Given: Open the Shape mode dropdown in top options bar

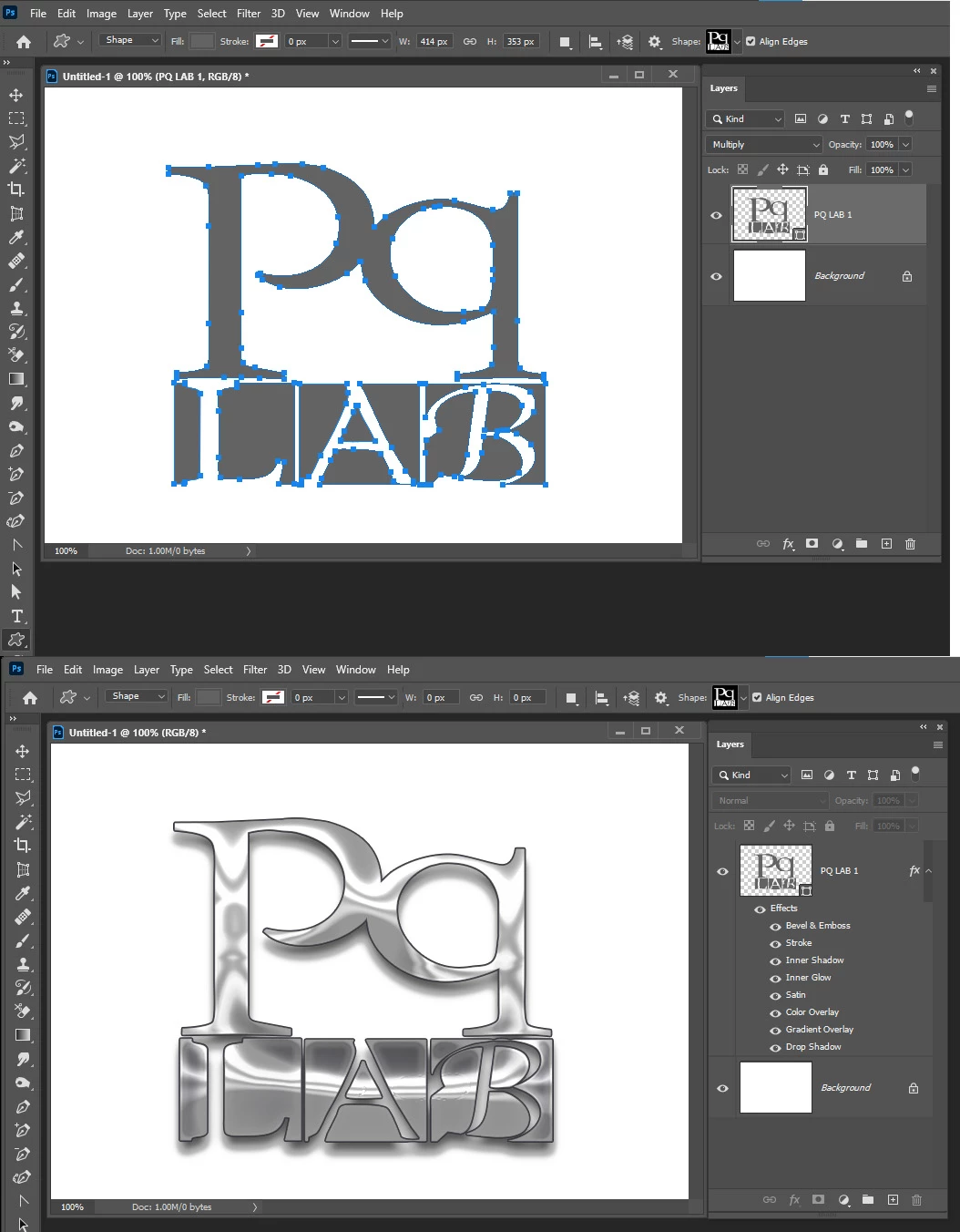Looking at the screenshot, I should pos(131,40).
